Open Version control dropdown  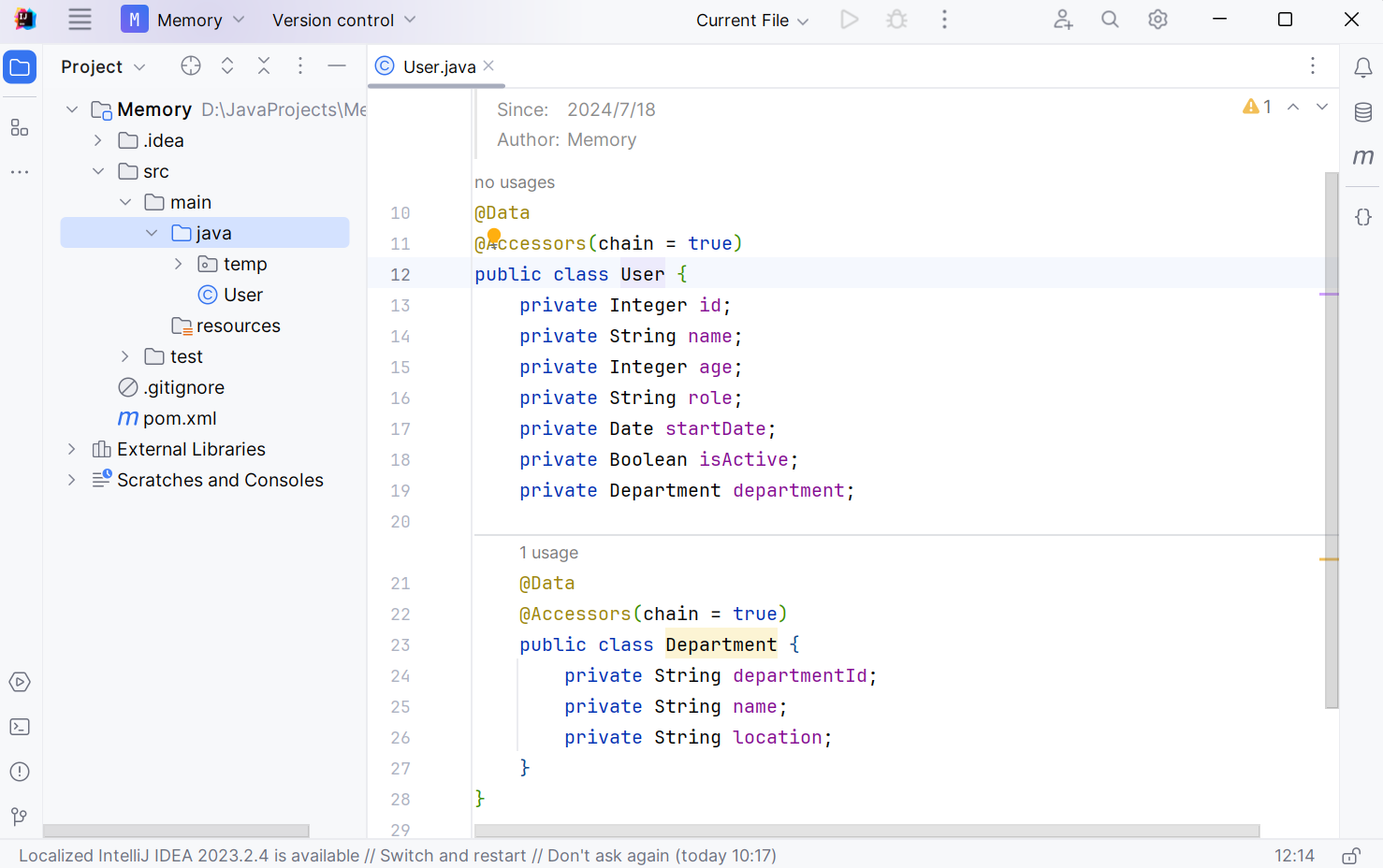point(343,20)
